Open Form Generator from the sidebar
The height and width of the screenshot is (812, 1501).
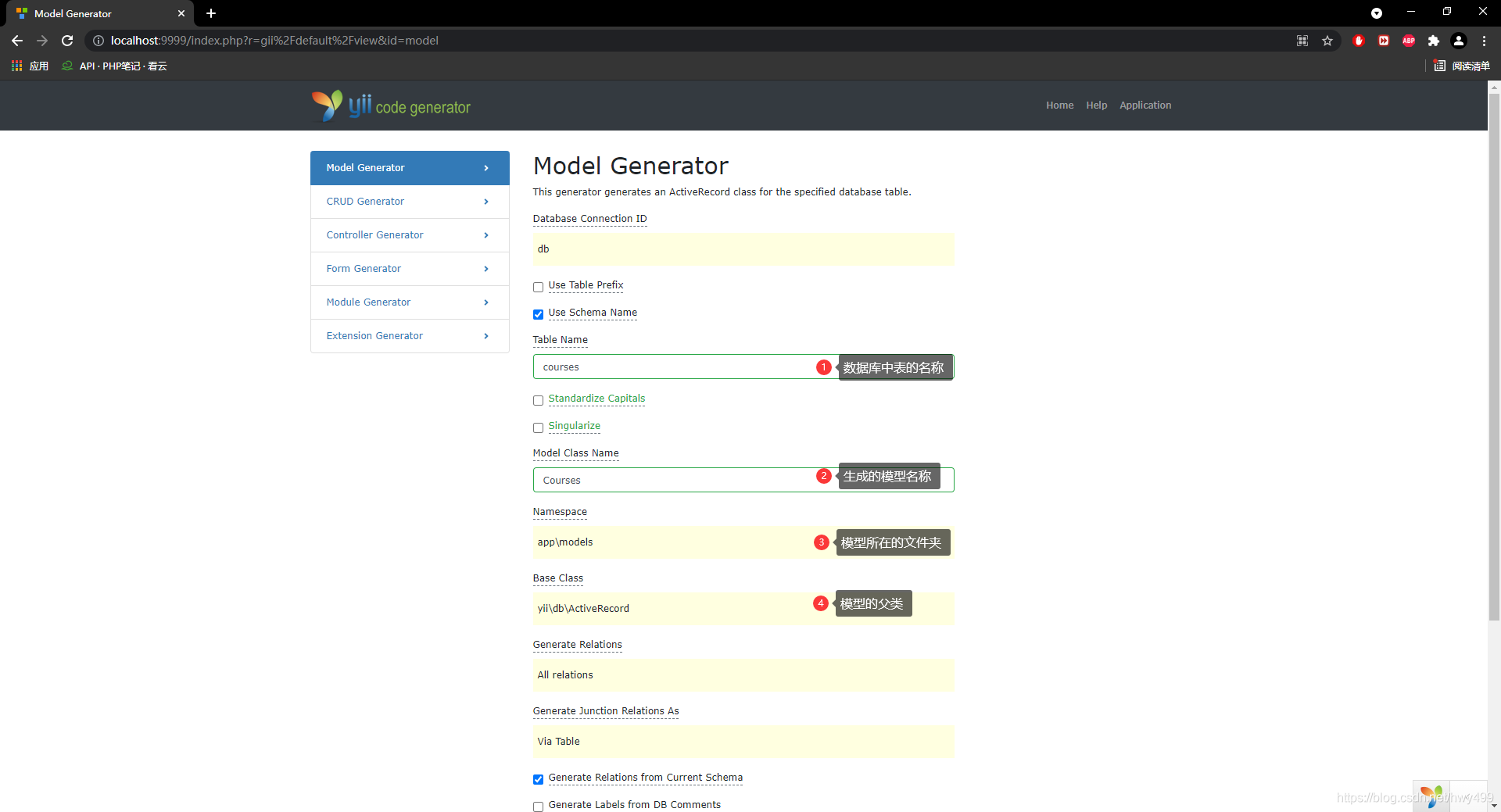tap(410, 269)
